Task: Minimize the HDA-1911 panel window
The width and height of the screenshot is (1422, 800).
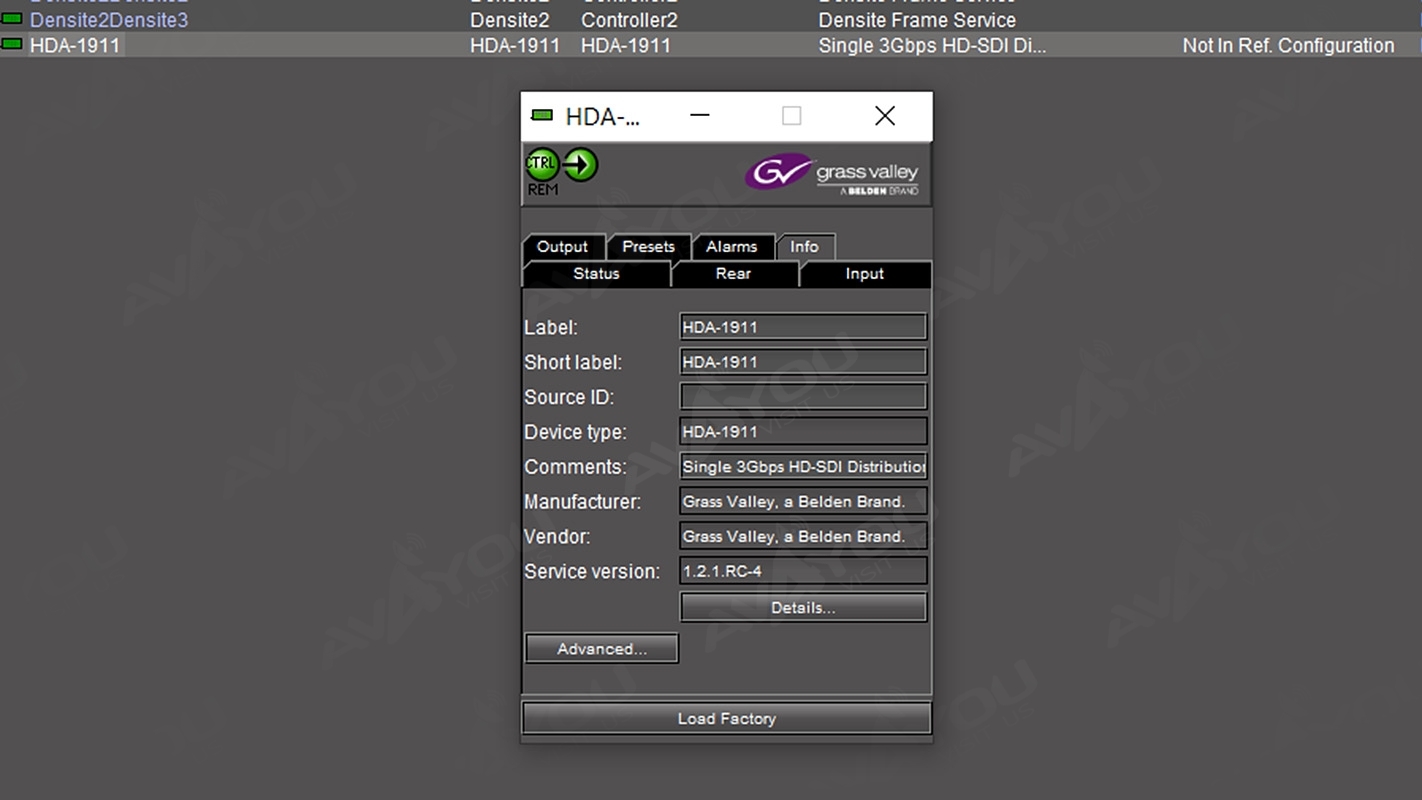Action: 700,116
